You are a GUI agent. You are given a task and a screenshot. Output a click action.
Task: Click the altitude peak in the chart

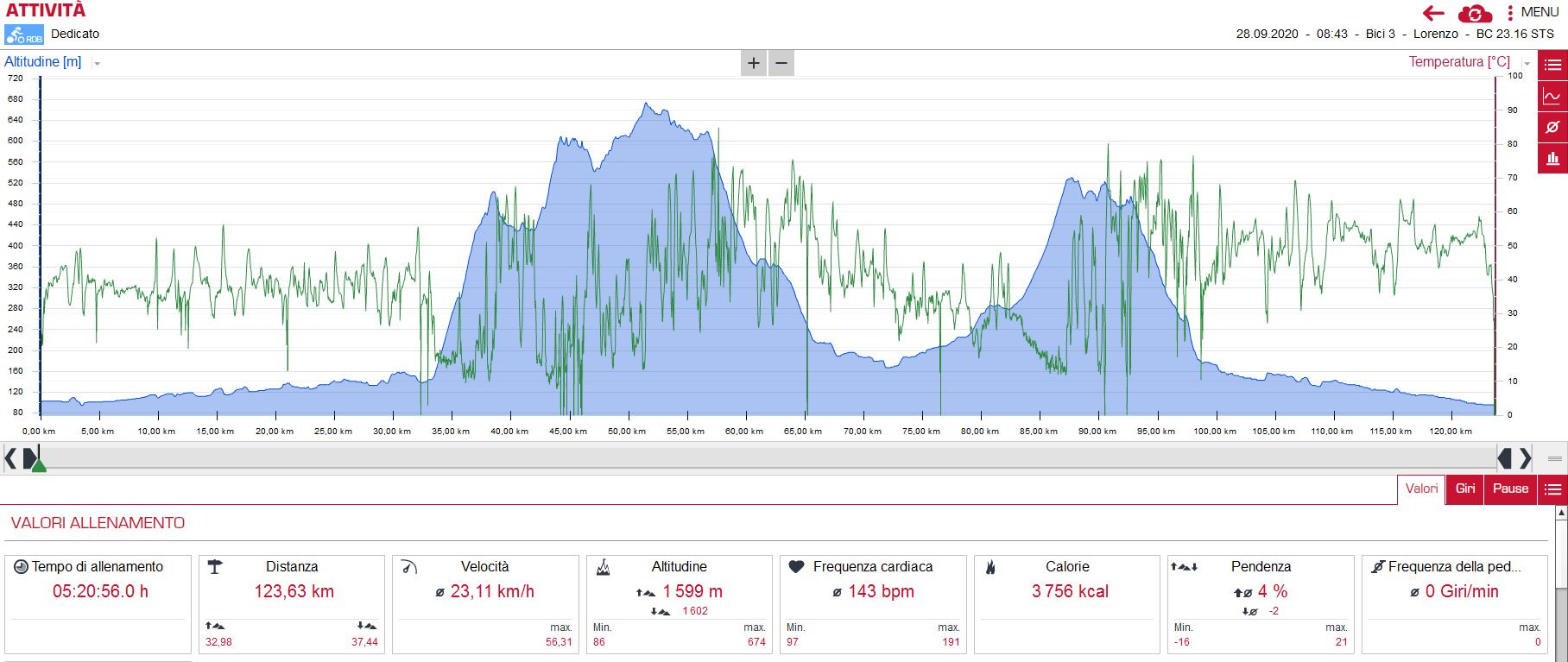tap(646, 104)
